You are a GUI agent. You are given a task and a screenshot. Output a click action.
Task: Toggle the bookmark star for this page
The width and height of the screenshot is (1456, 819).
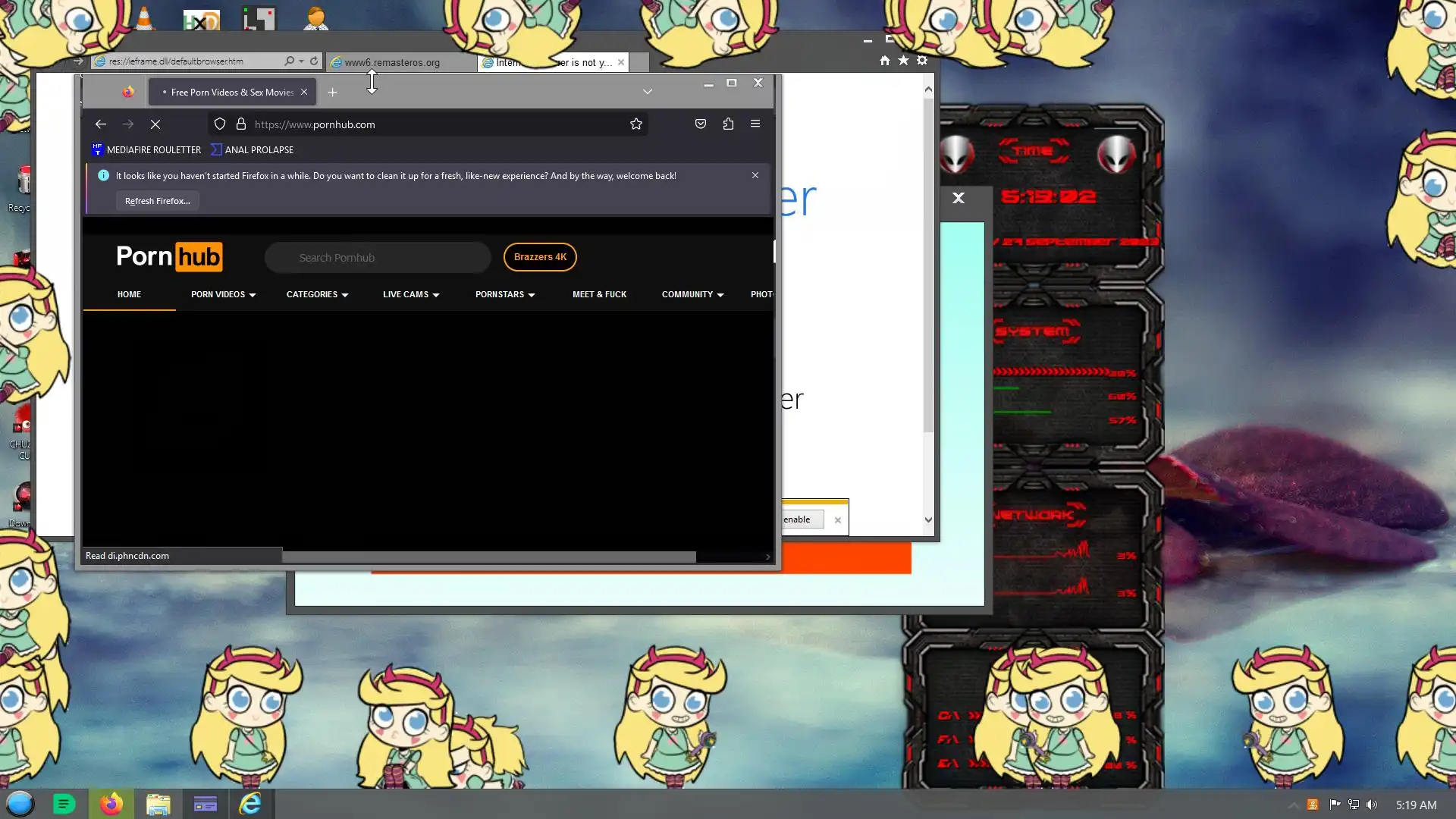[636, 124]
